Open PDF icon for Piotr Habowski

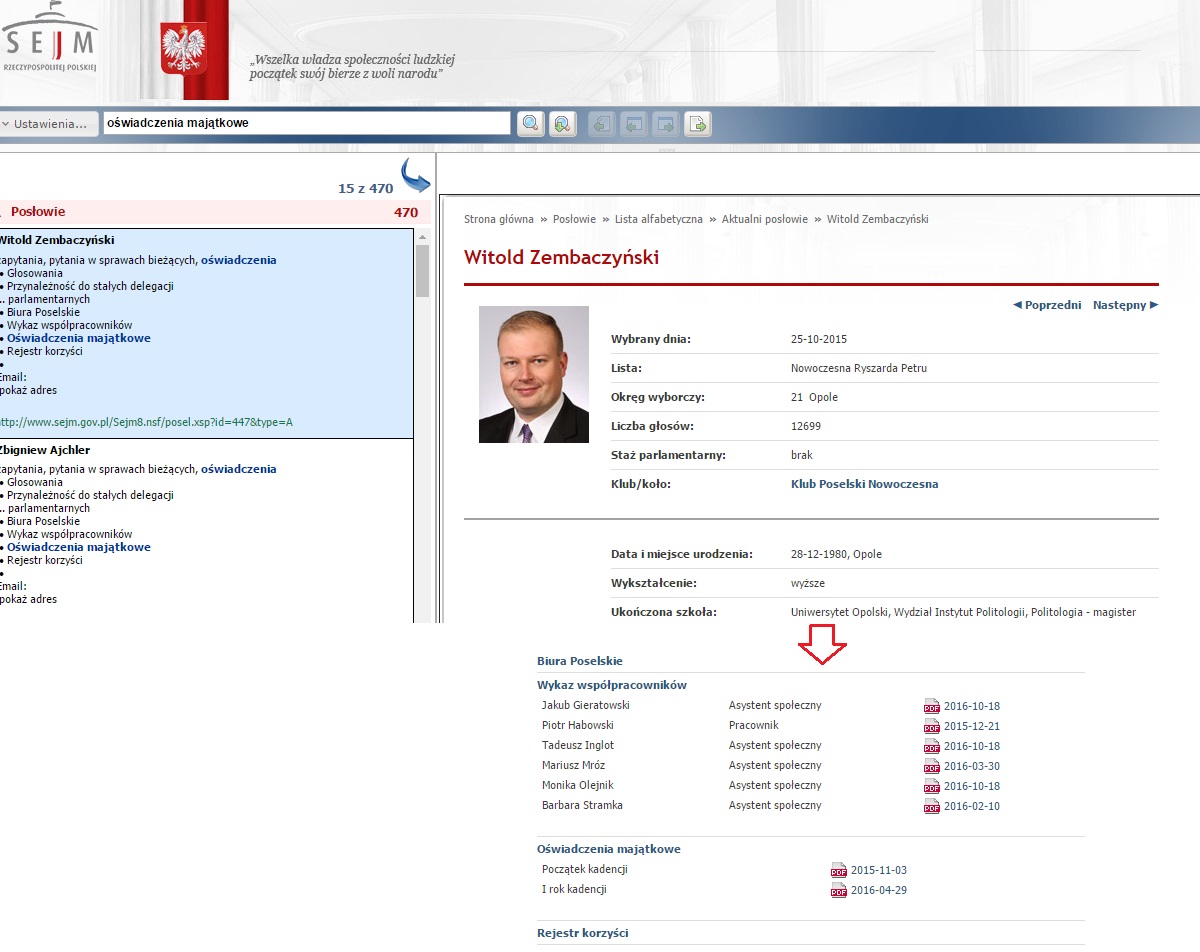[932, 726]
